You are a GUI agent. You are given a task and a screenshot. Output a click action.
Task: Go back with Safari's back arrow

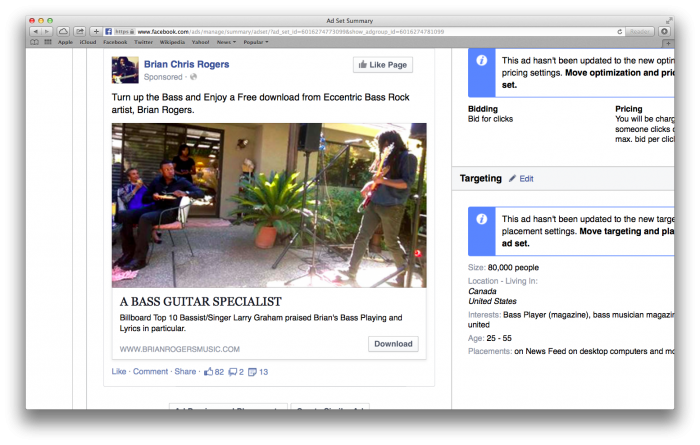click(x=35, y=32)
